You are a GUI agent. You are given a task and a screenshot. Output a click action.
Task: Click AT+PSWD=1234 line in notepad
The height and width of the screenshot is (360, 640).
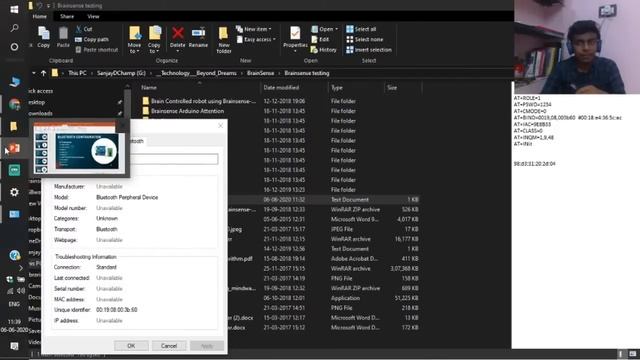coord(532,104)
